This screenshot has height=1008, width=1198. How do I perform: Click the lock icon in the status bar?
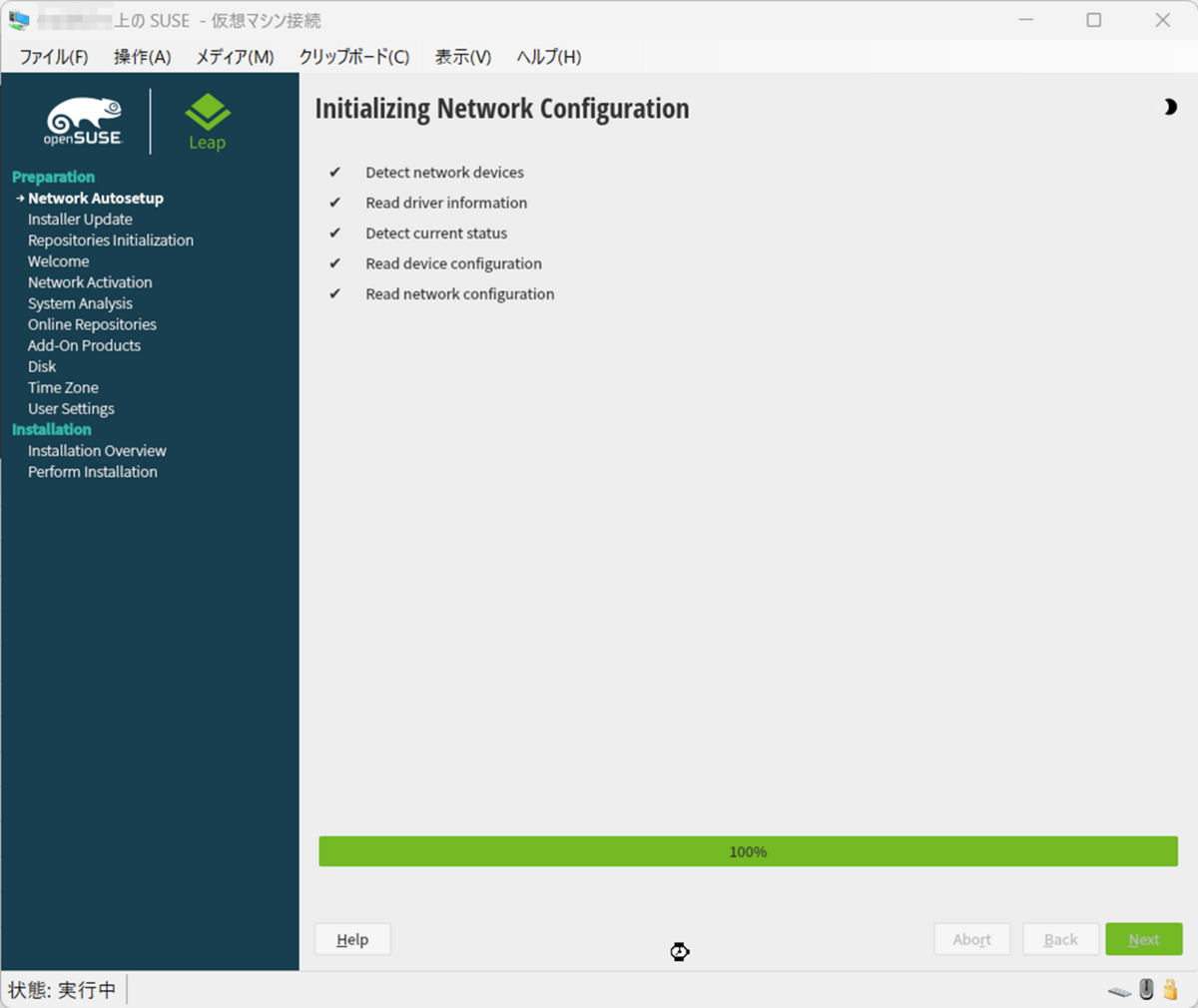tap(1170, 989)
